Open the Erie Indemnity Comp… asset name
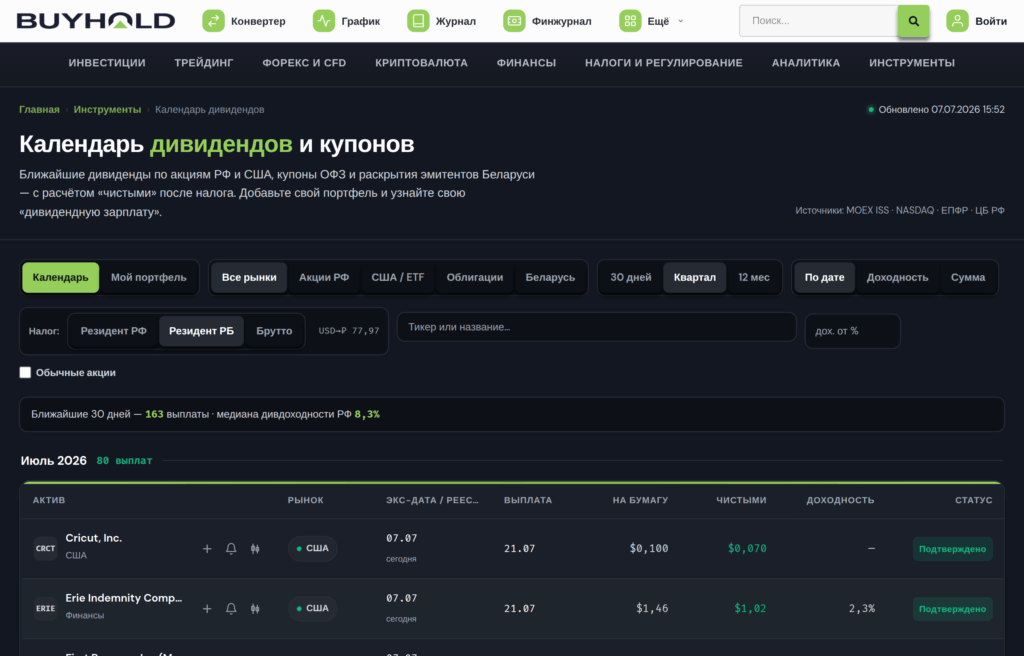The height and width of the screenshot is (656, 1024). coord(123,599)
